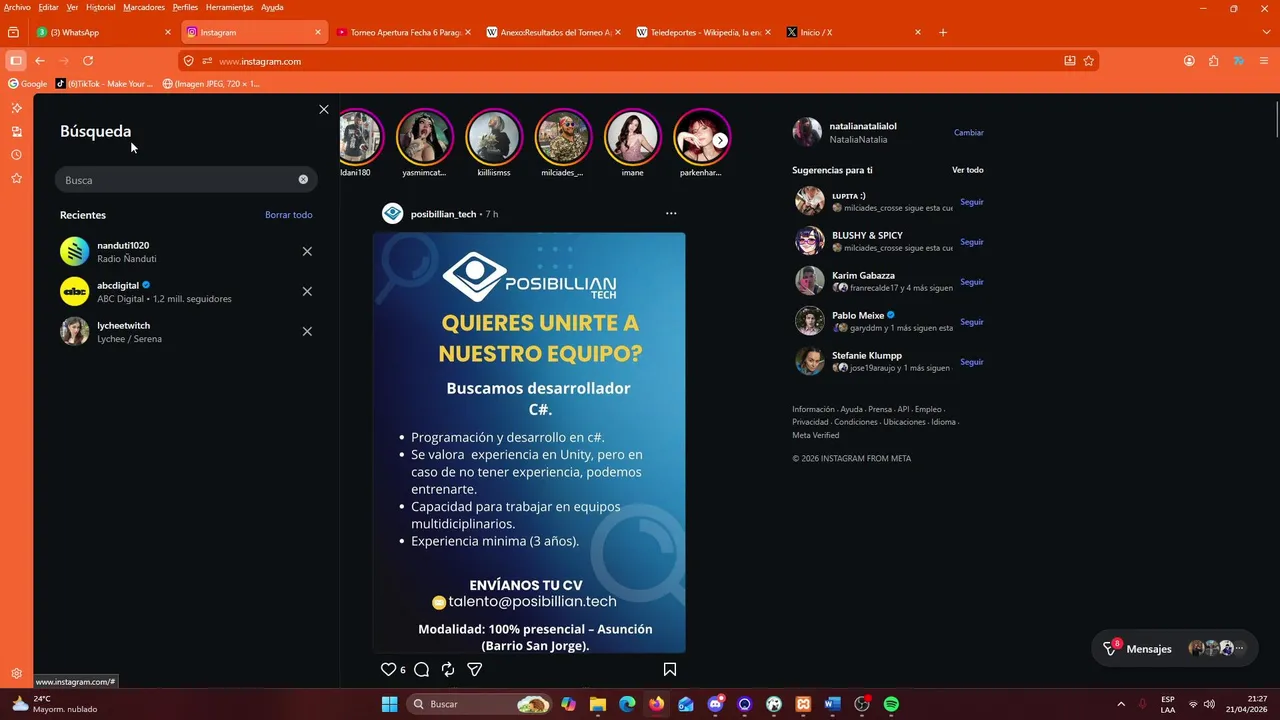The width and height of the screenshot is (1280, 720).
Task: Follow BLUSHY & SPICY suggestion
Action: [971, 242]
